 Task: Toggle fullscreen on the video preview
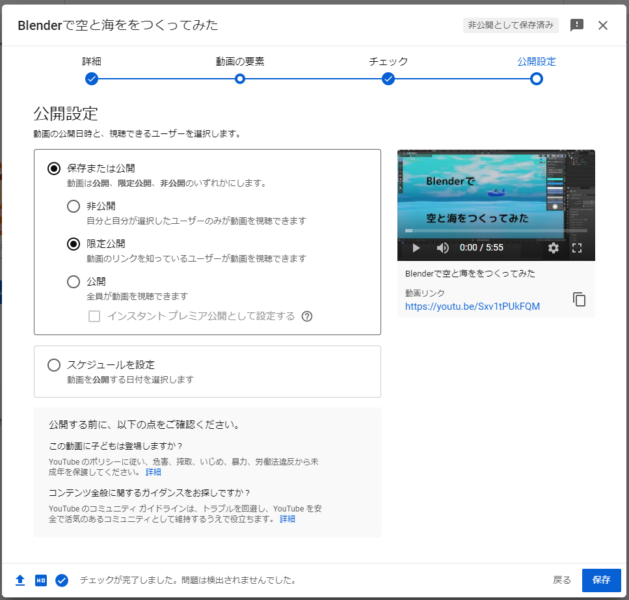[x=576, y=248]
